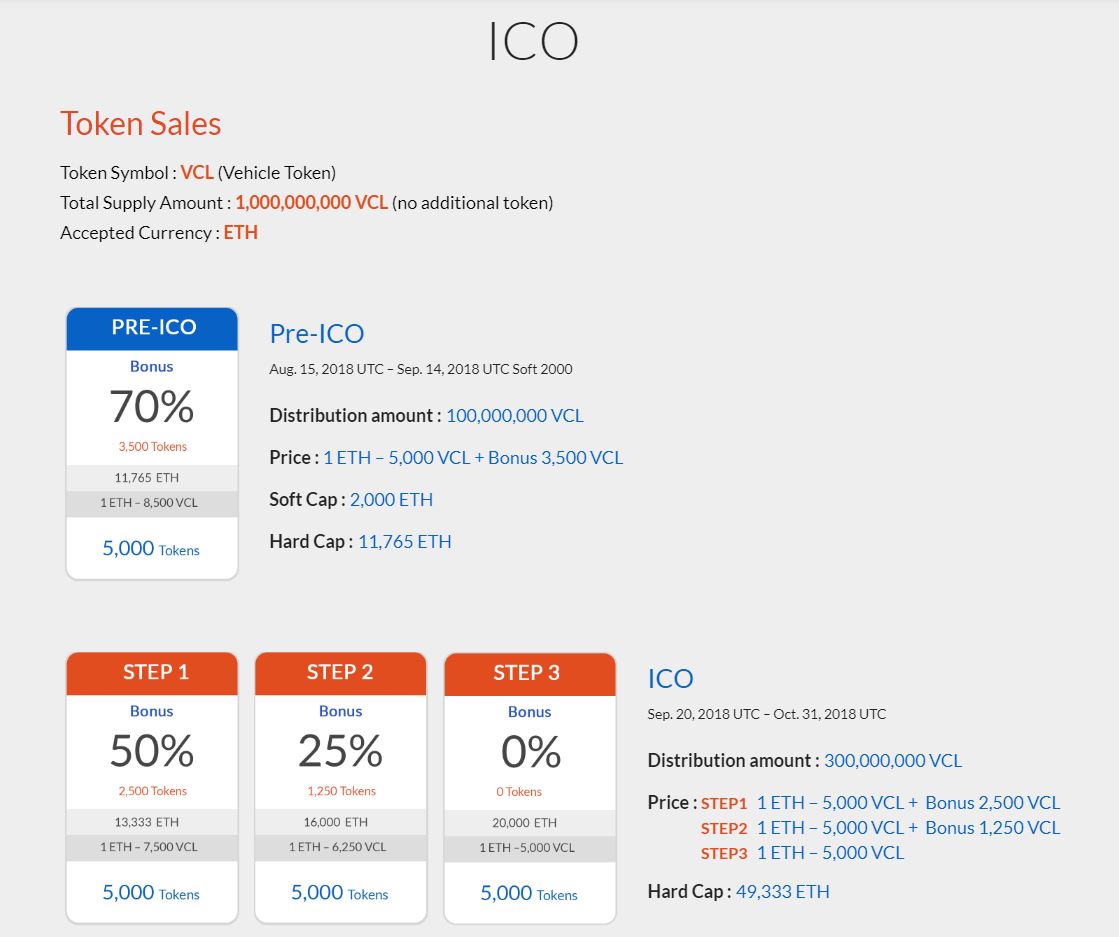Click the 50% bonus in STEP 1
The width and height of the screenshot is (1119, 937).
(x=152, y=751)
